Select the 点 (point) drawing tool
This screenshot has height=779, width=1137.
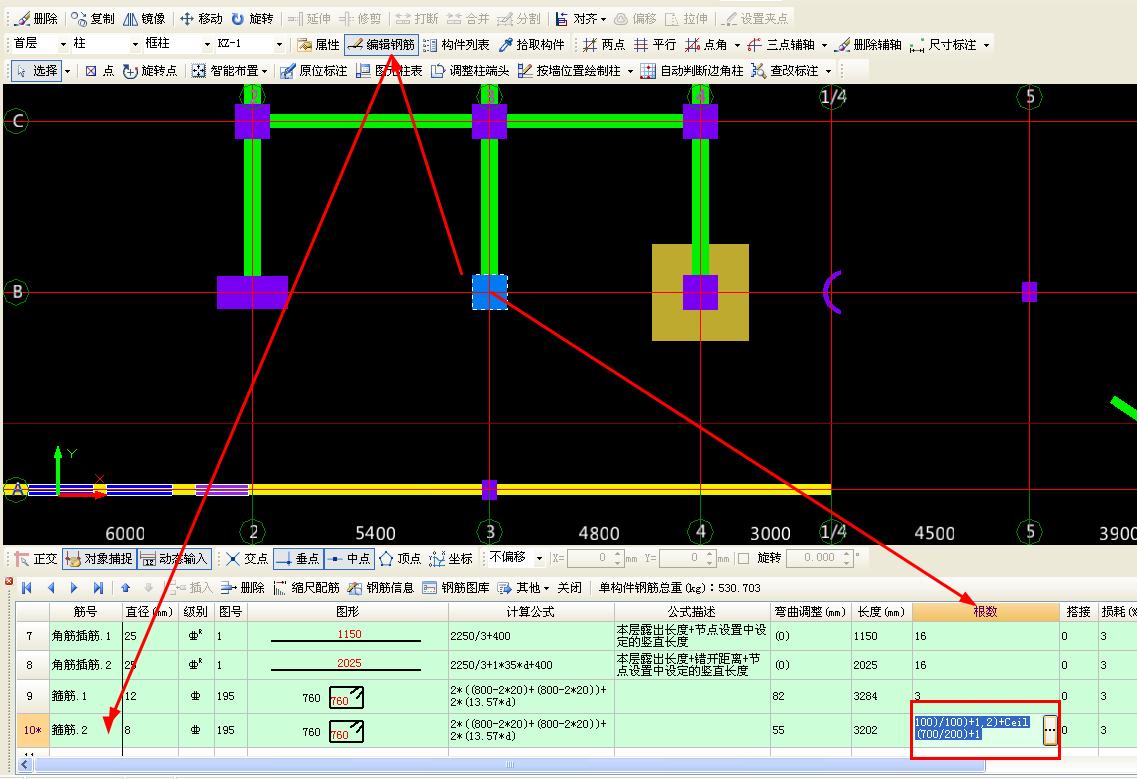[x=99, y=70]
